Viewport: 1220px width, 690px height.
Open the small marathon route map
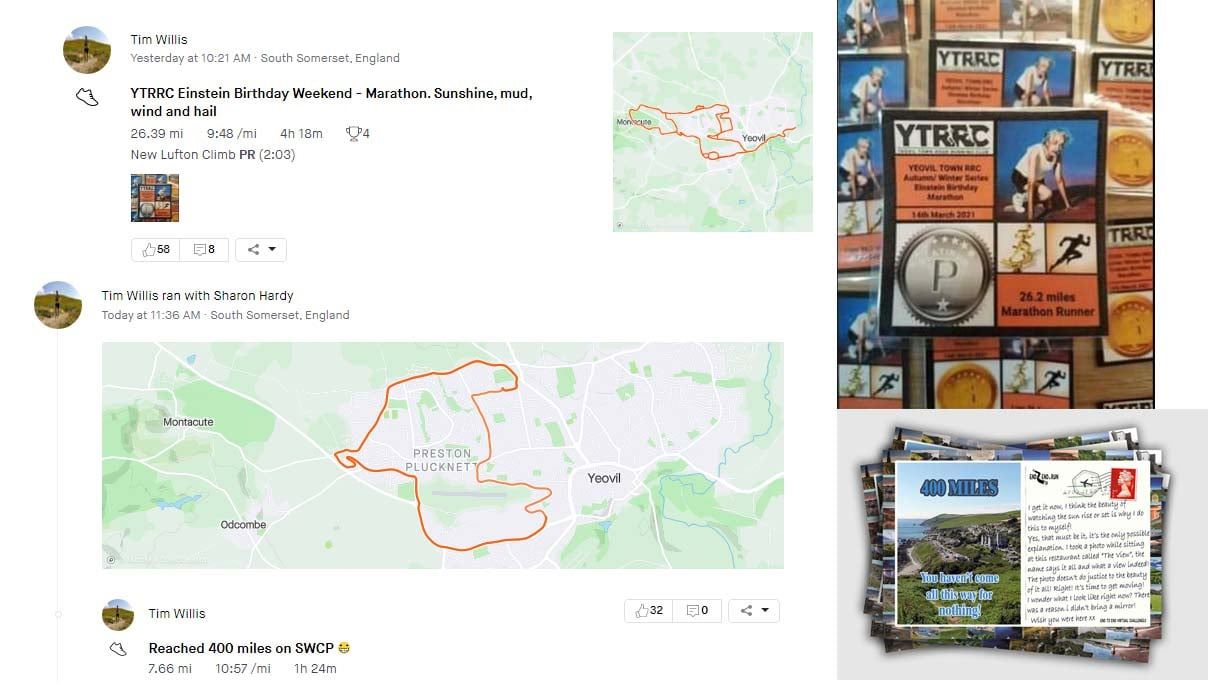click(x=713, y=132)
